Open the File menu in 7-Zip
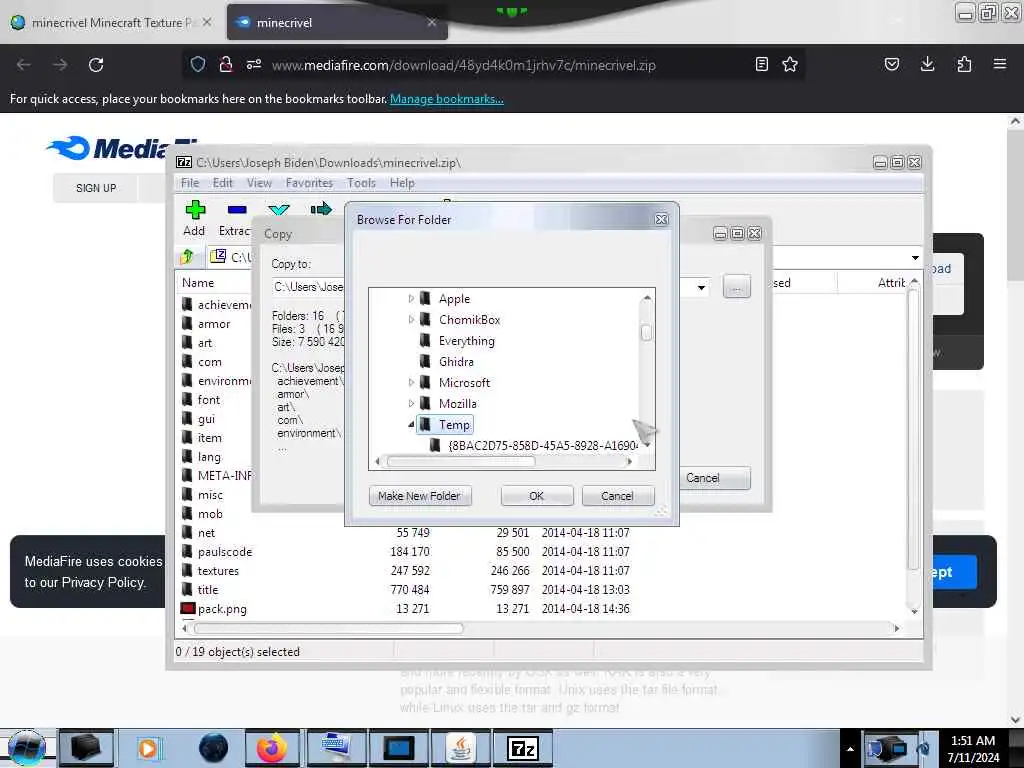The width and height of the screenshot is (1024, 768). [x=189, y=183]
